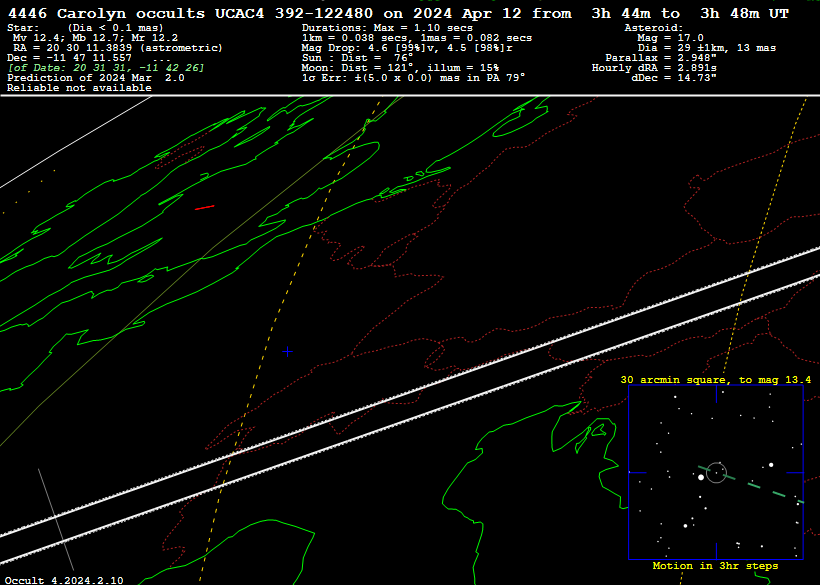
Task: Select the '1km = 0.038 secs, 1mas = 0.082 secs' line
Action: (417, 38)
